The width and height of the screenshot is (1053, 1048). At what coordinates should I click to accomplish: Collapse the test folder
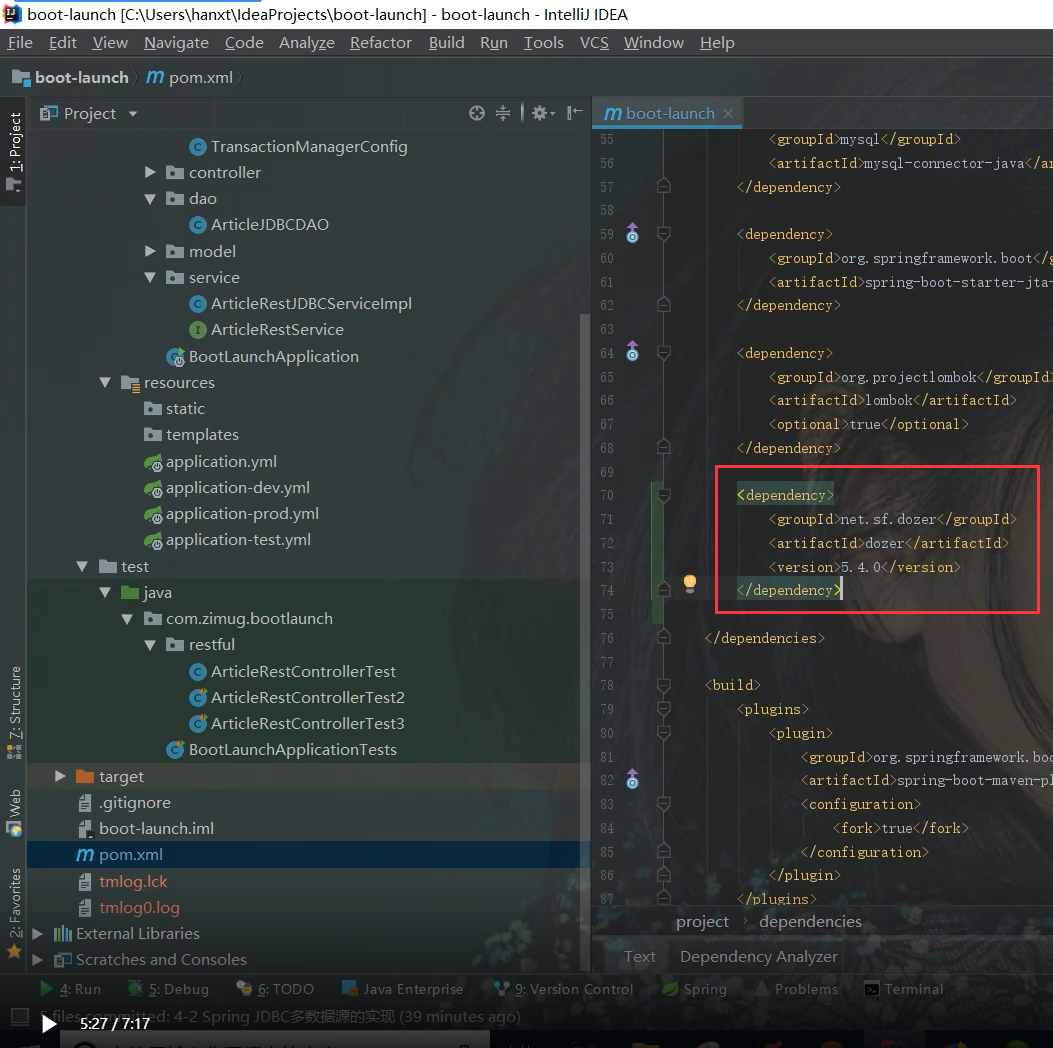point(83,567)
